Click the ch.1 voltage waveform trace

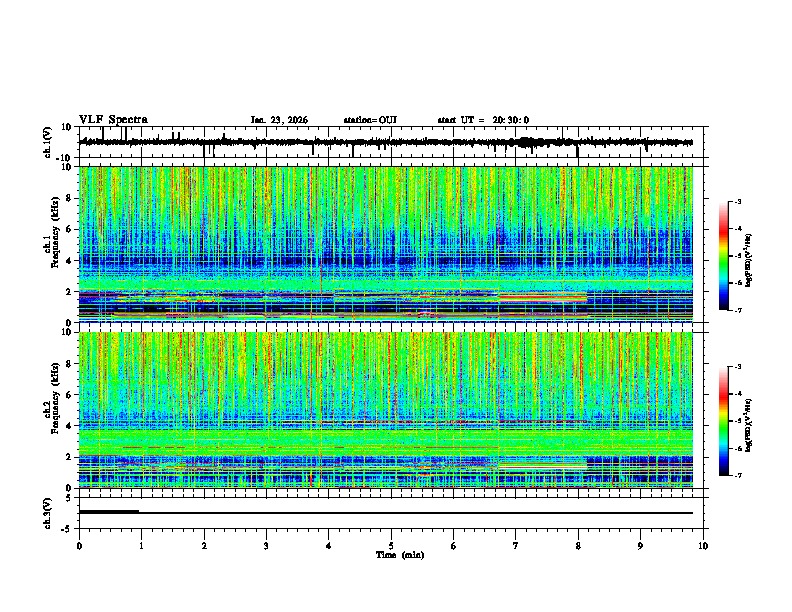(x=386, y=142)
